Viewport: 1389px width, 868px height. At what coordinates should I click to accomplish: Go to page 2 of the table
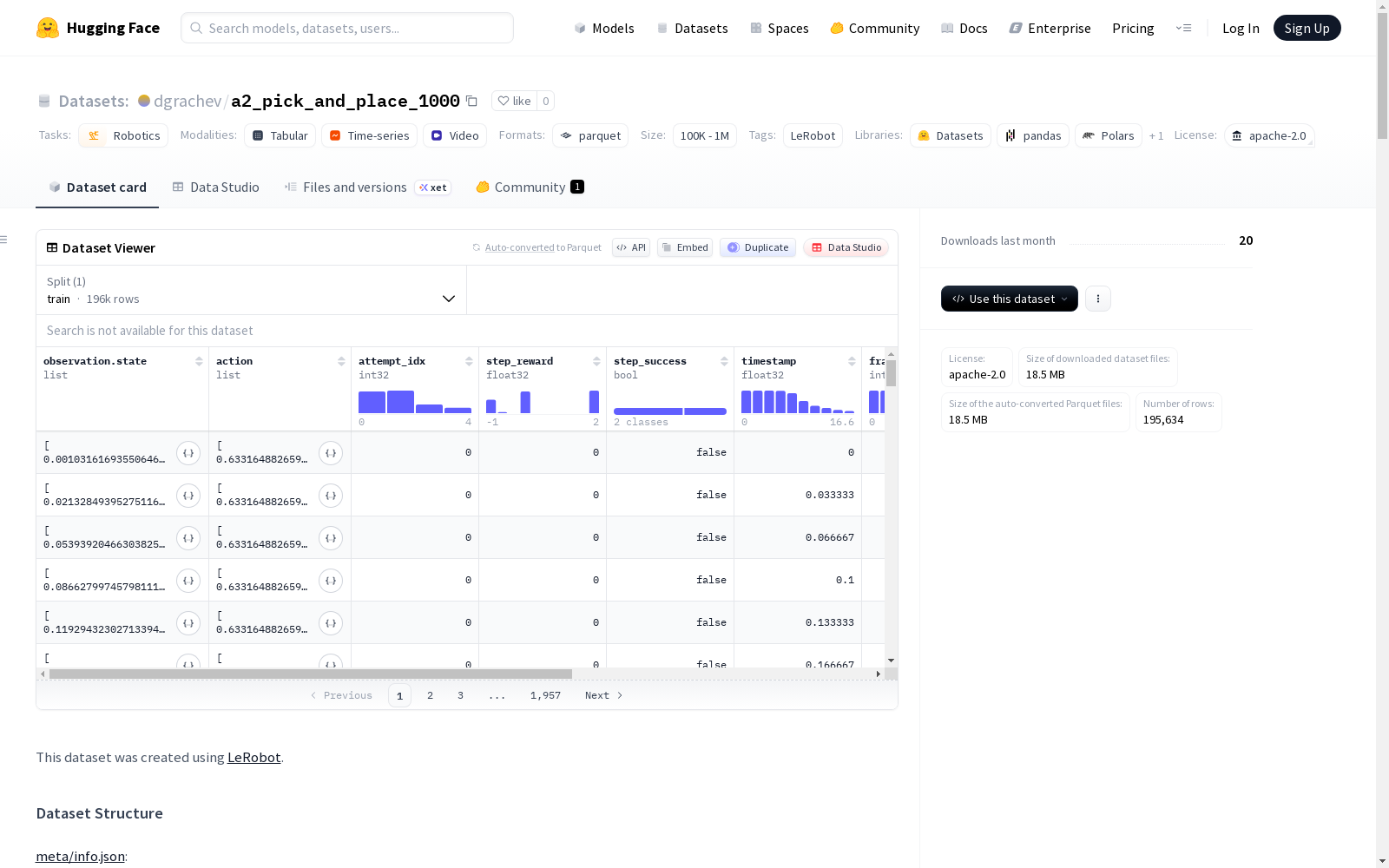pyautogui.click(x=430, y=695)
